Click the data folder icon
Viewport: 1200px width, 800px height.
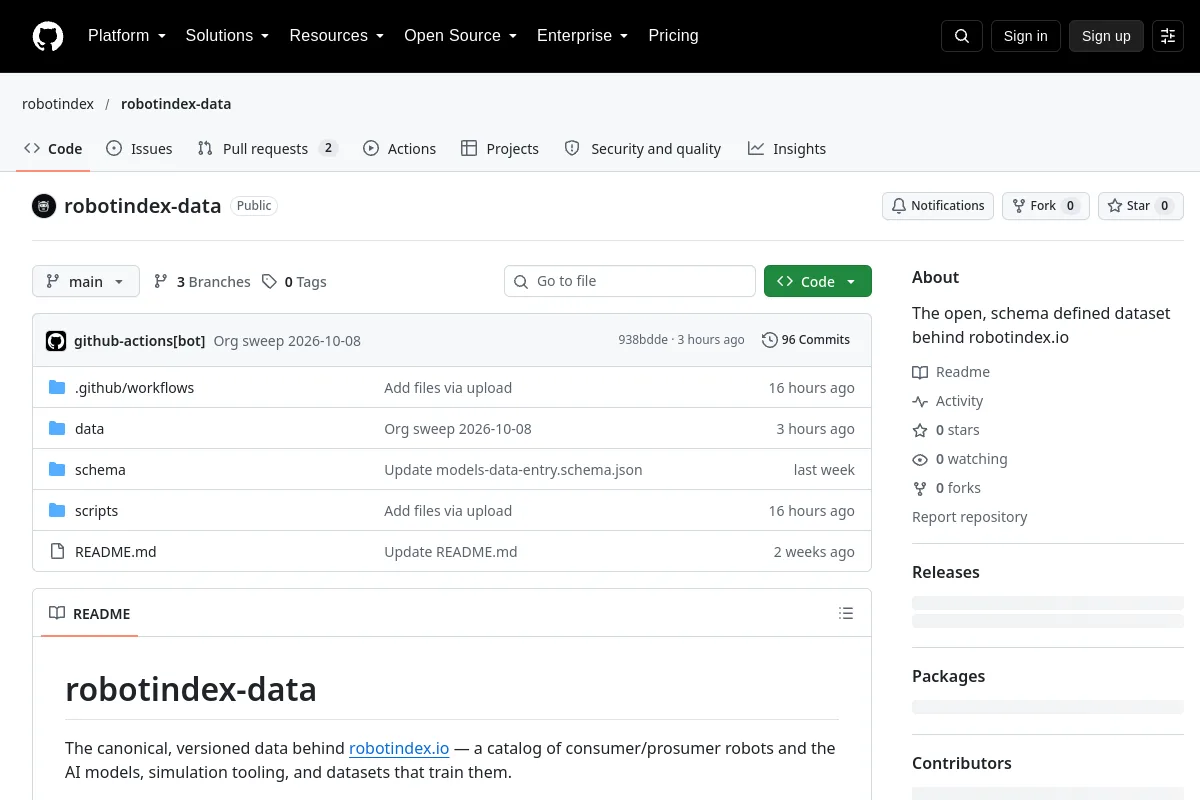click(x=57, y=429)
